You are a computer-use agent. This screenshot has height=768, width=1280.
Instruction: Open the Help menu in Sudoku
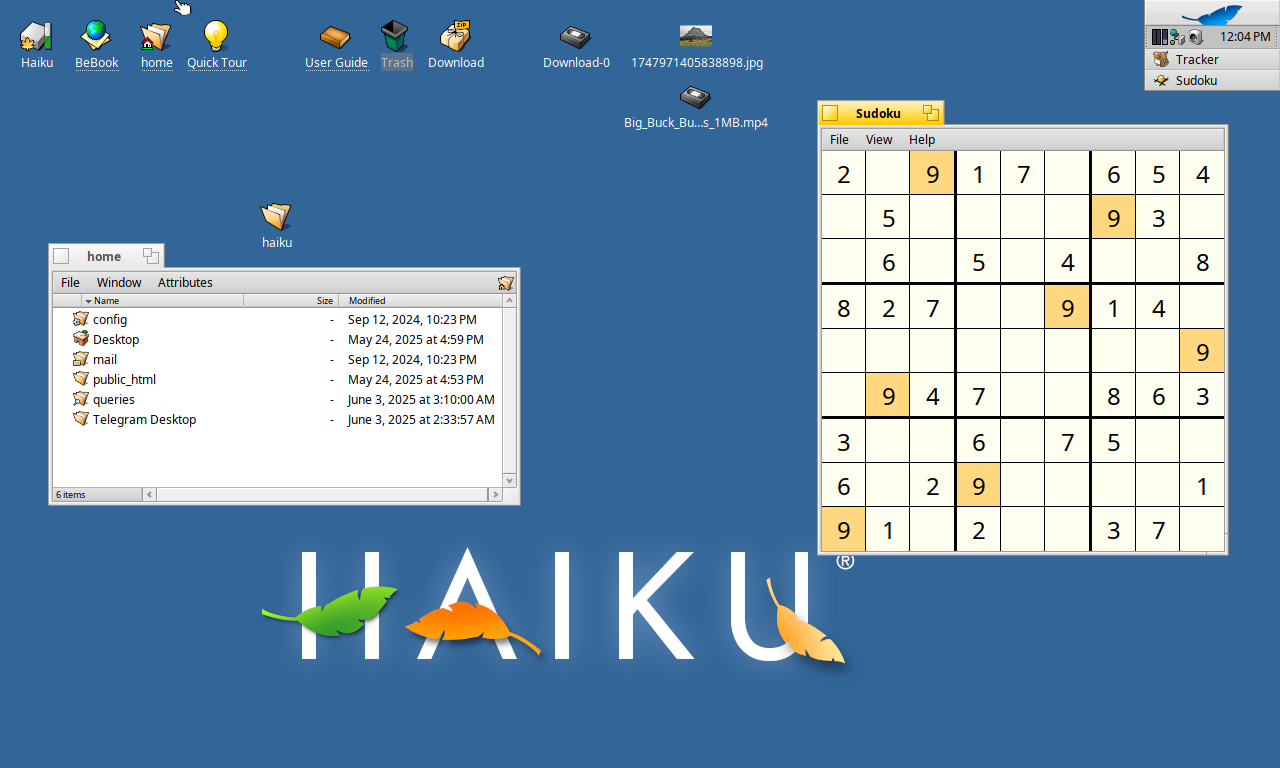coord(922,140)
